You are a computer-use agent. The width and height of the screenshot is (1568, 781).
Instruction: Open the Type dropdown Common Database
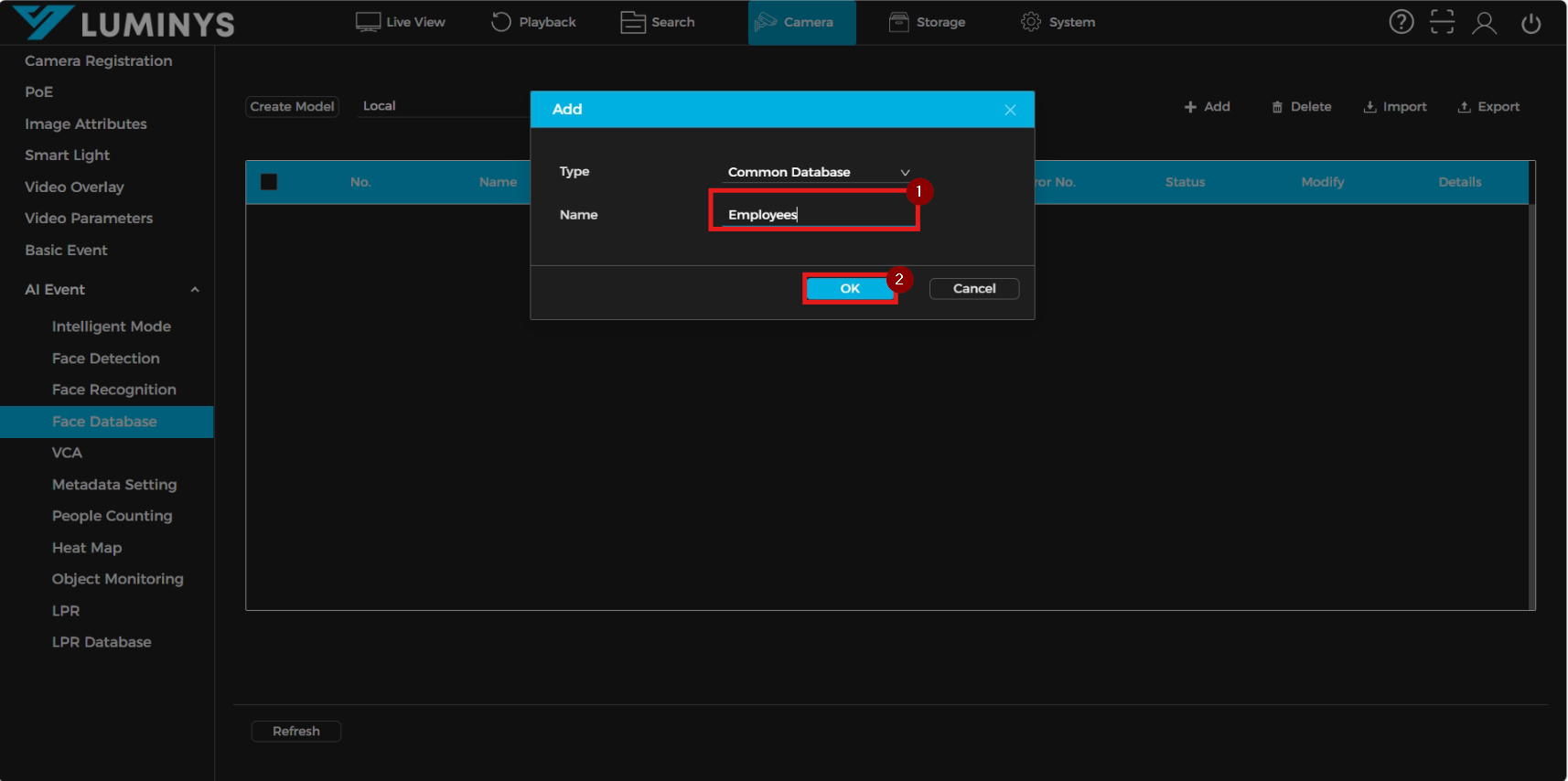[x=818, y=172]
